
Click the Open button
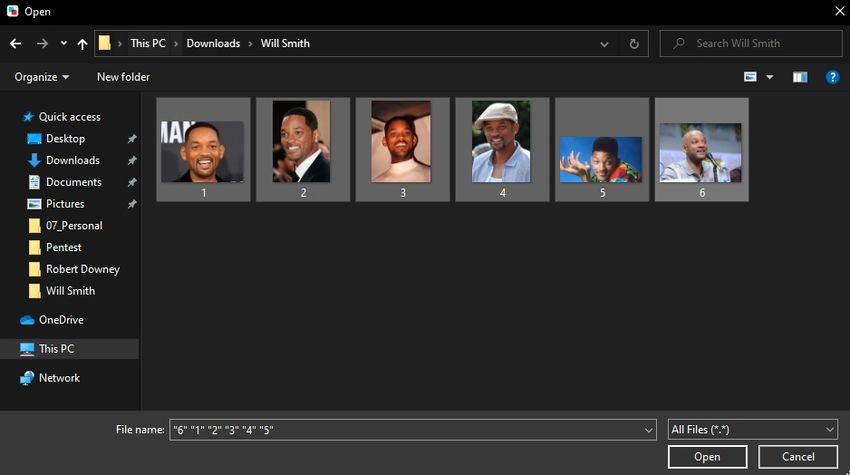click(x=707, y=457)
